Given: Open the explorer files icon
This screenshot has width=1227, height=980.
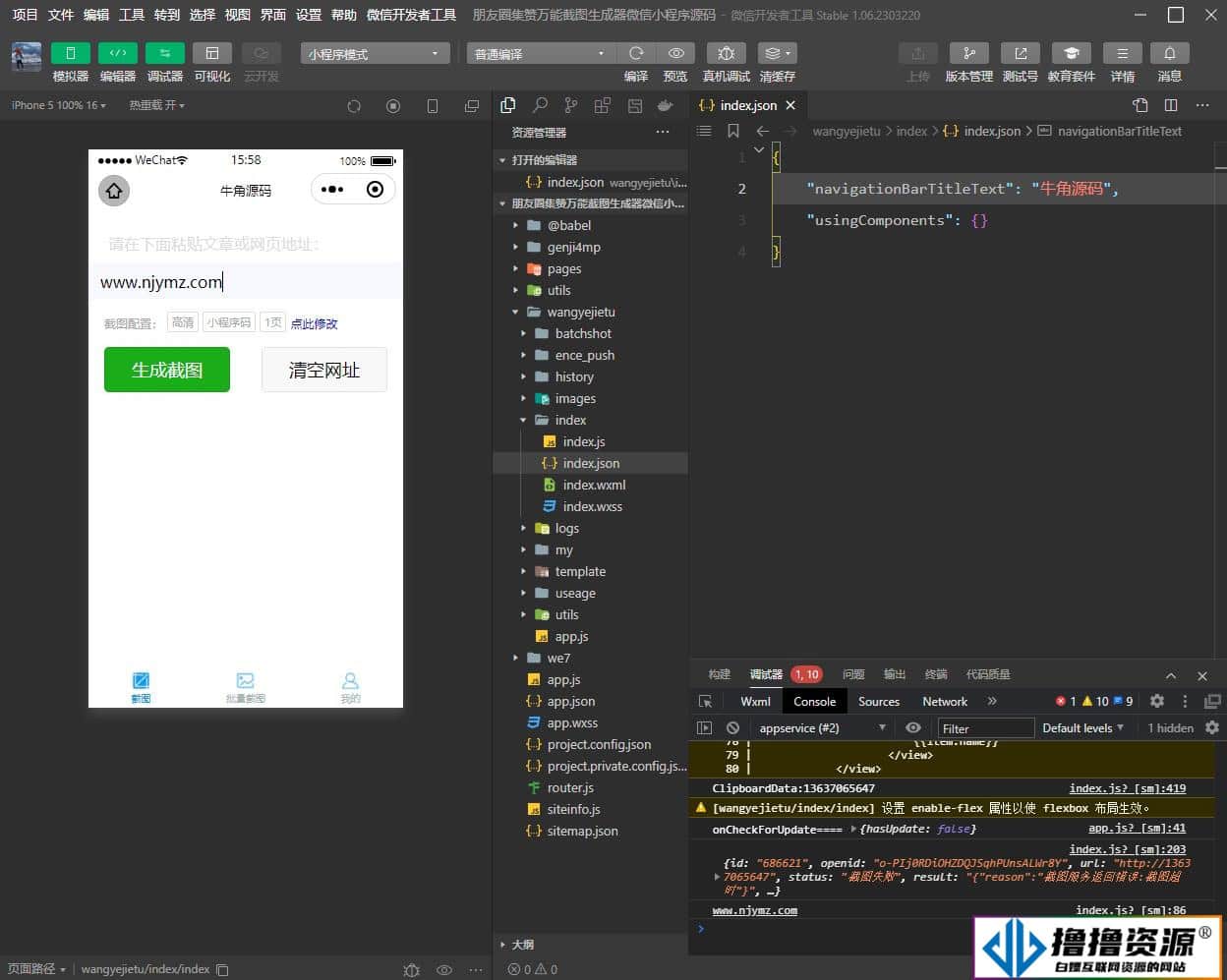Looking at the screenshot, I should pos(508,105).
